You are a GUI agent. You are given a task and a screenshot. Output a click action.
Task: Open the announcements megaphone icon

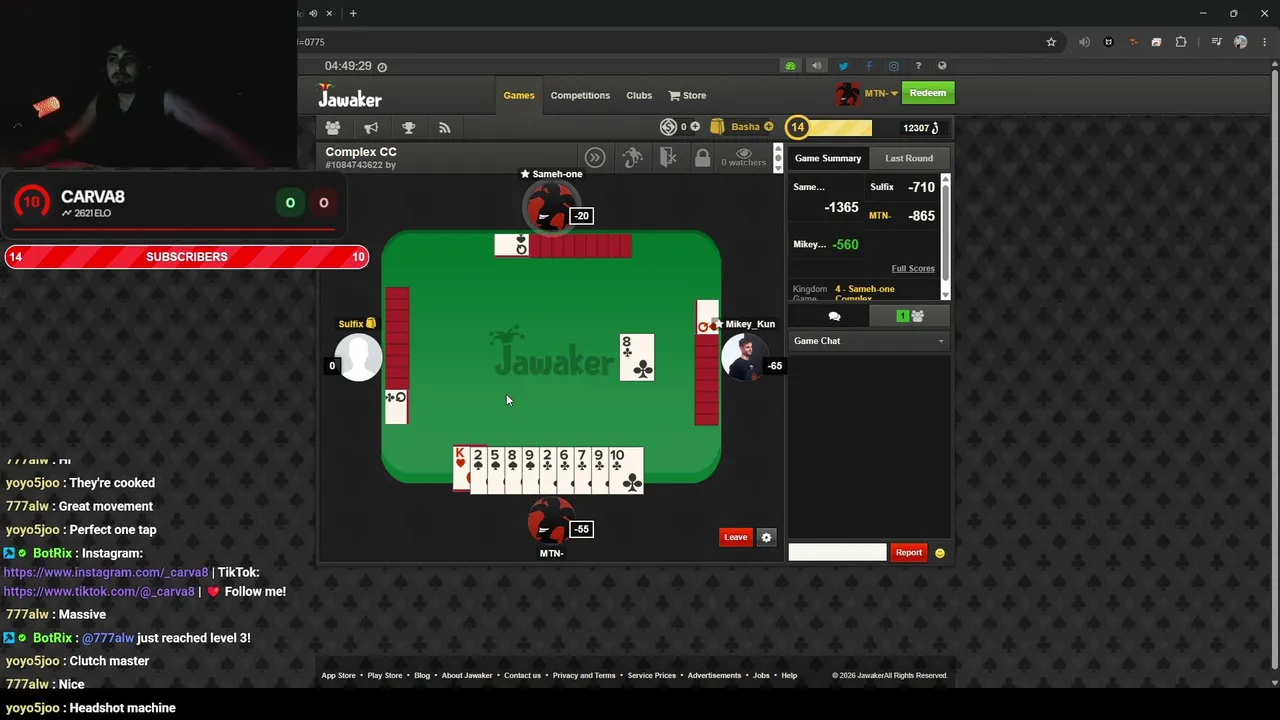371,128
